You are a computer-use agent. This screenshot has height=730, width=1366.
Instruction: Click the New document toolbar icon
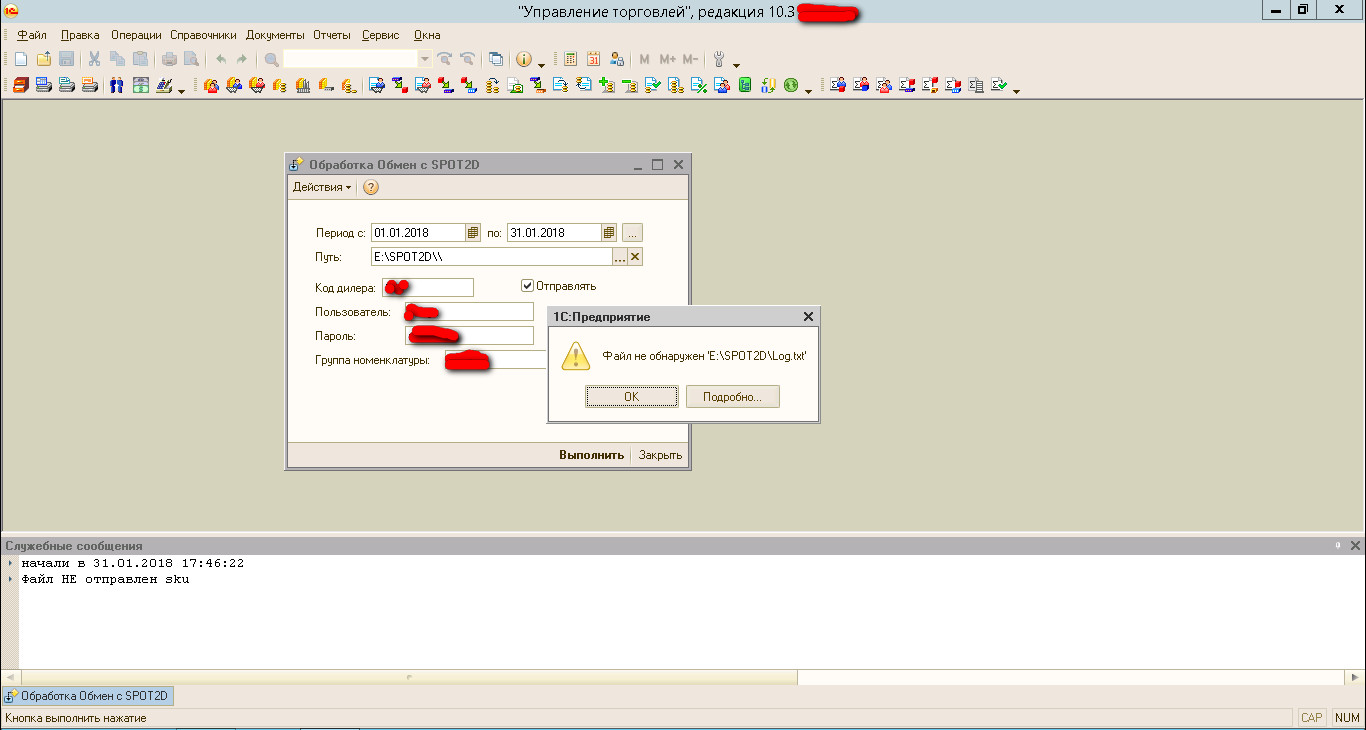tap(20, 59)
